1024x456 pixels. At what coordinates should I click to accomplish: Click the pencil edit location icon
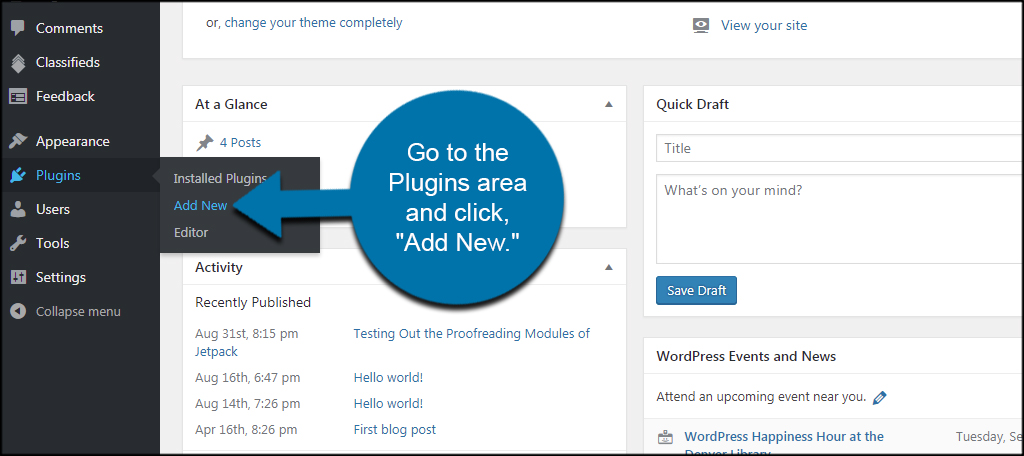pos(880,397)
